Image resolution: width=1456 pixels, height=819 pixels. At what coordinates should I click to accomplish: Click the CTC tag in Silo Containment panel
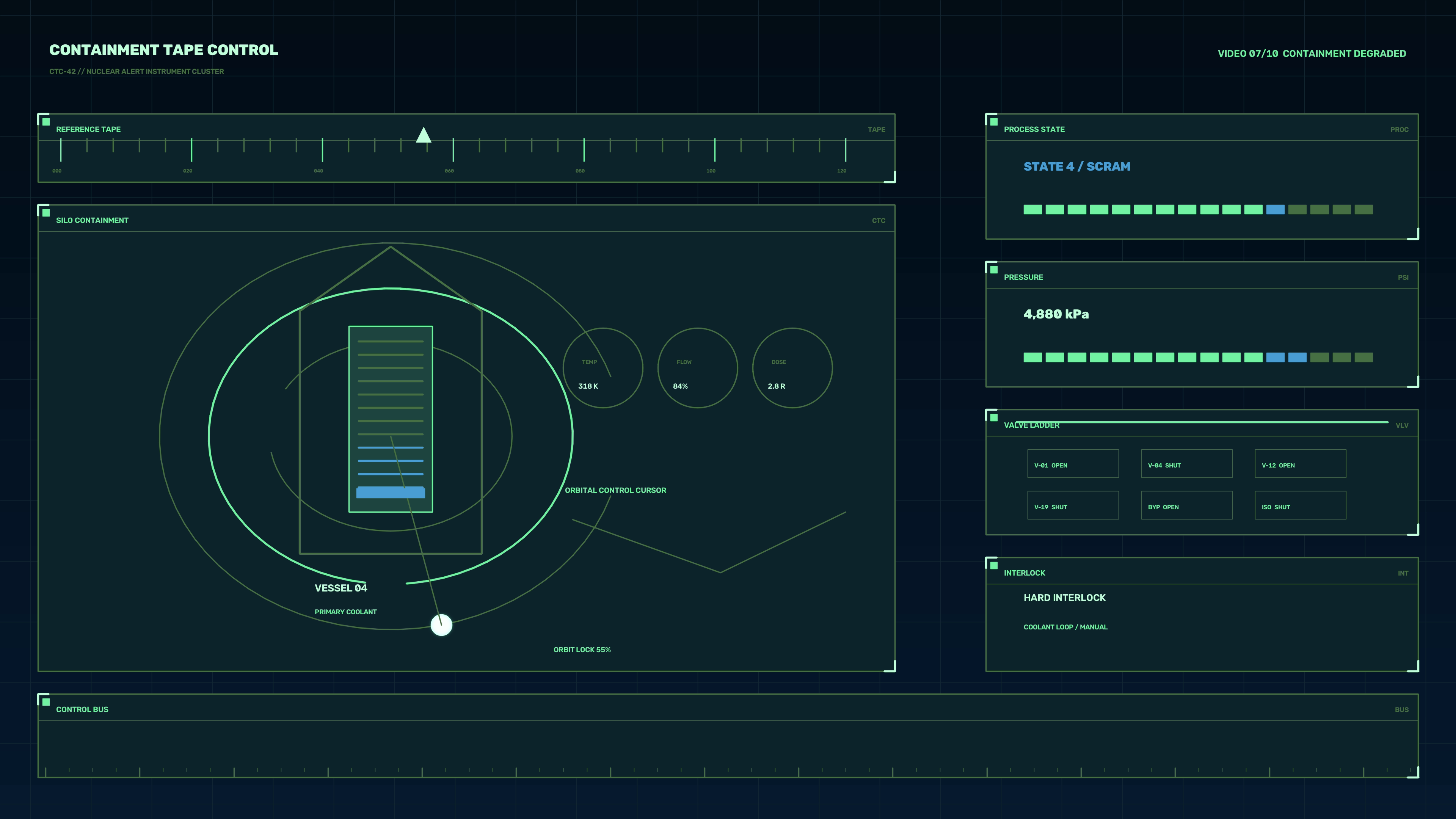[879, 221]
